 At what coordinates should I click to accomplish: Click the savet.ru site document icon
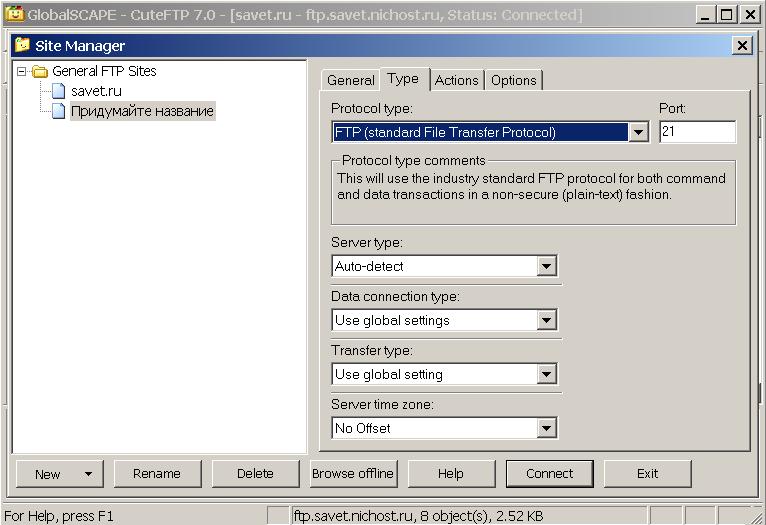[58, 91]
